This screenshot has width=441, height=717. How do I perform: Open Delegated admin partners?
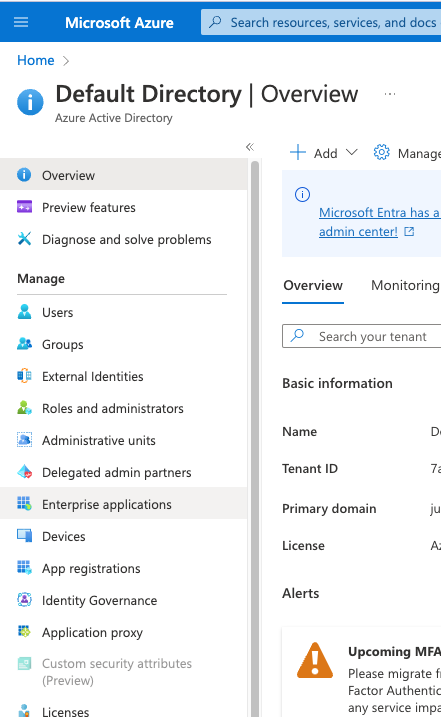point(124,472)
